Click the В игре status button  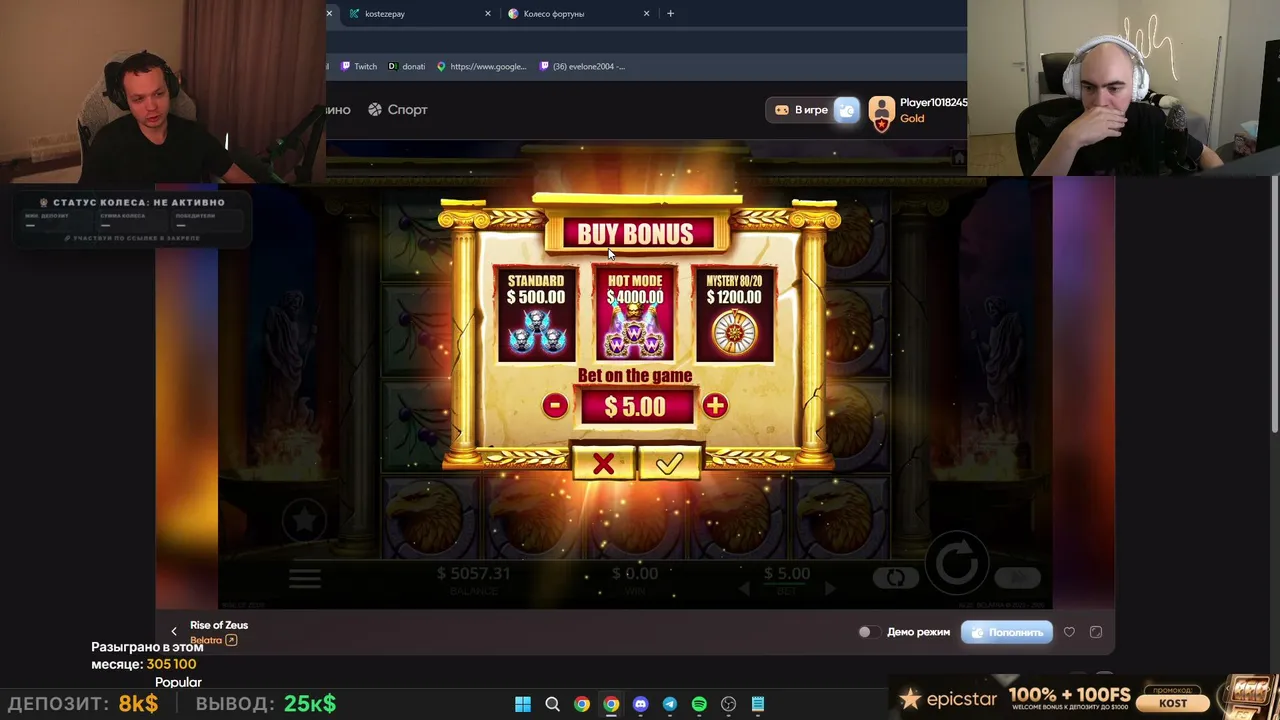[x=801, y=110]
